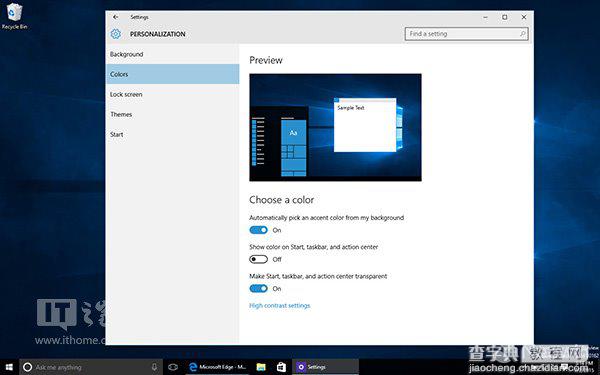Viewport: 600px width, 375px height.
Task: Minimize the Settings window
Action: 485,17
